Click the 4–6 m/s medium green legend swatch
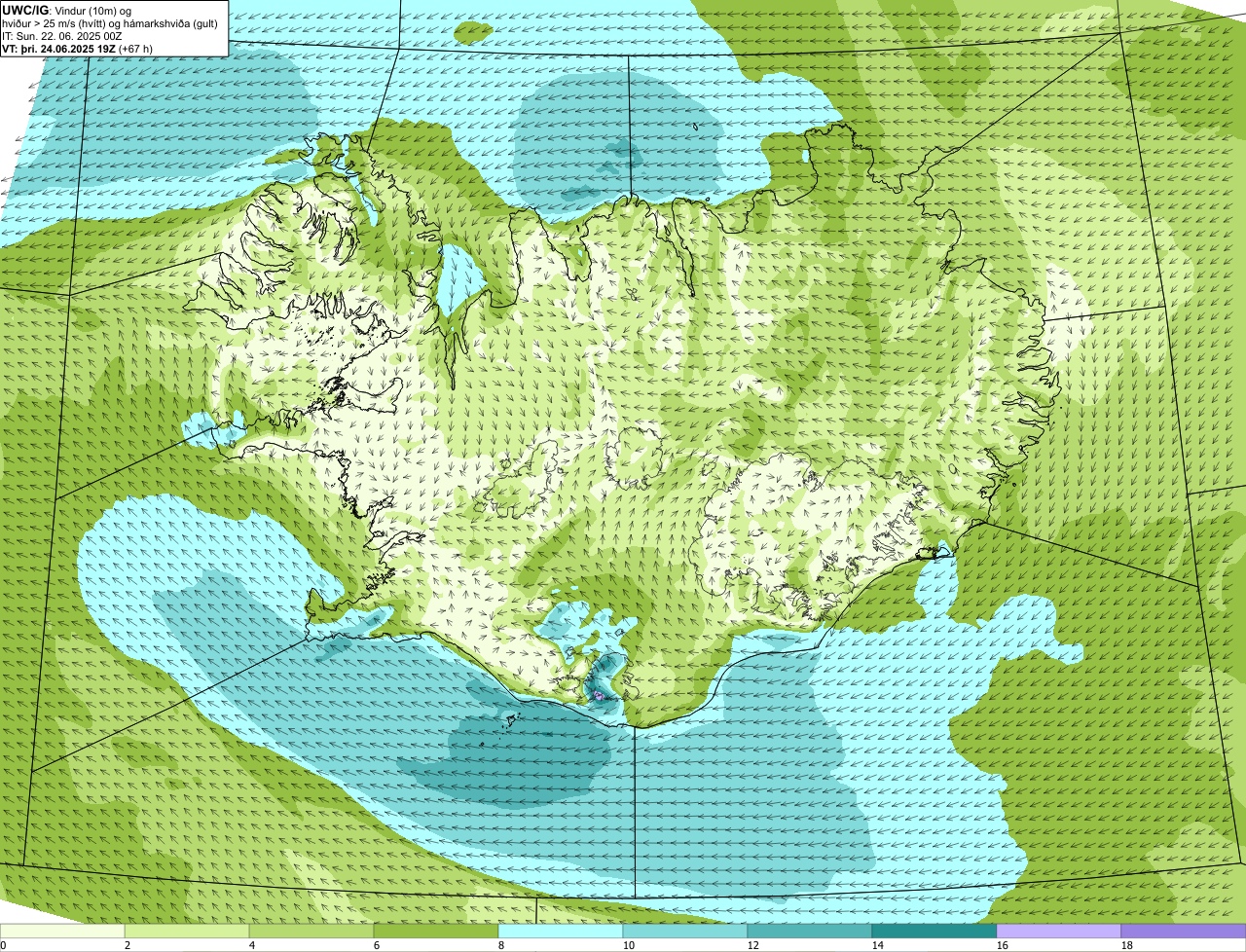Viewport: 1246px width, 952px height. click(x=311, y=932)
